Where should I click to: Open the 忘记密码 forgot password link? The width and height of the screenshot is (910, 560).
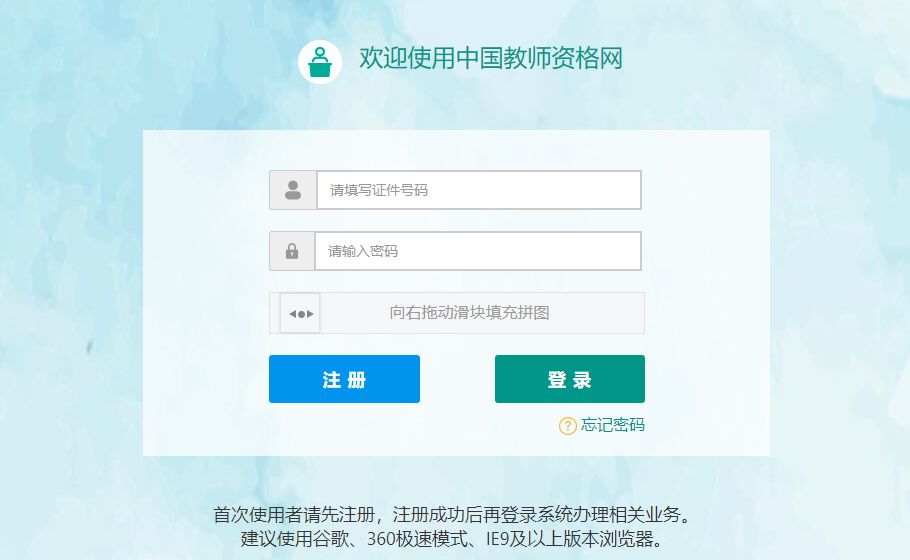(612, 425)
